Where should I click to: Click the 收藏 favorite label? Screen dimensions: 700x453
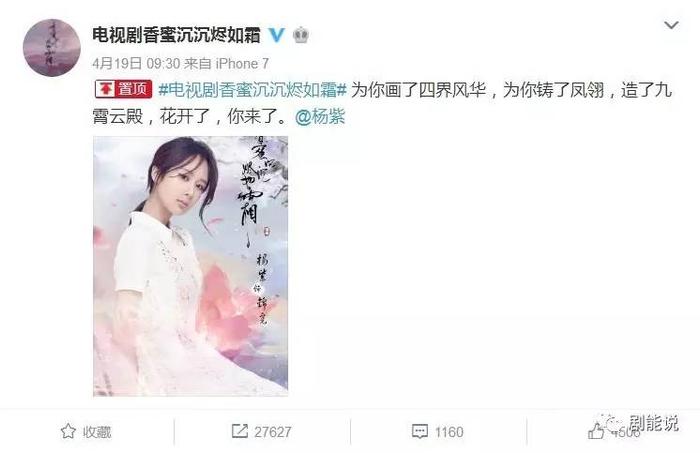tap(96, 432)
